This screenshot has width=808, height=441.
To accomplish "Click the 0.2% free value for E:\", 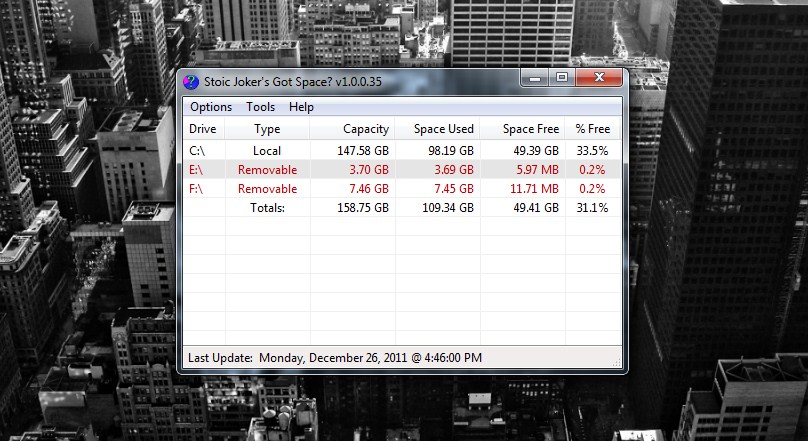I will (x=592, y=169).
